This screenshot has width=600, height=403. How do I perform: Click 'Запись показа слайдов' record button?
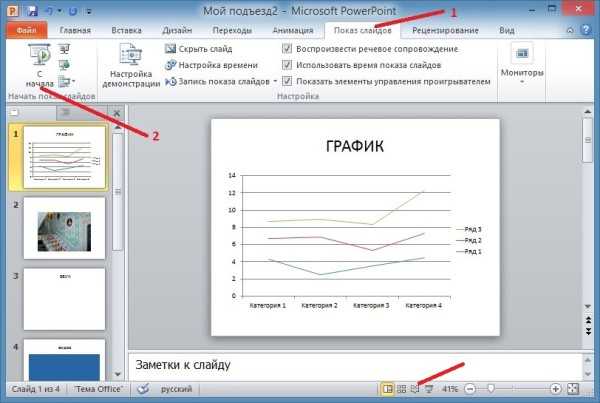click(x=218, y=82)
